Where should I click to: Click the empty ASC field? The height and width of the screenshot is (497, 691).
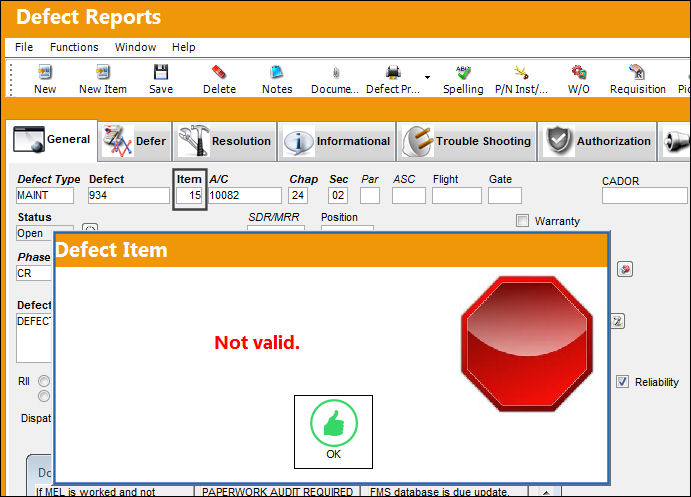coord(409,196)
